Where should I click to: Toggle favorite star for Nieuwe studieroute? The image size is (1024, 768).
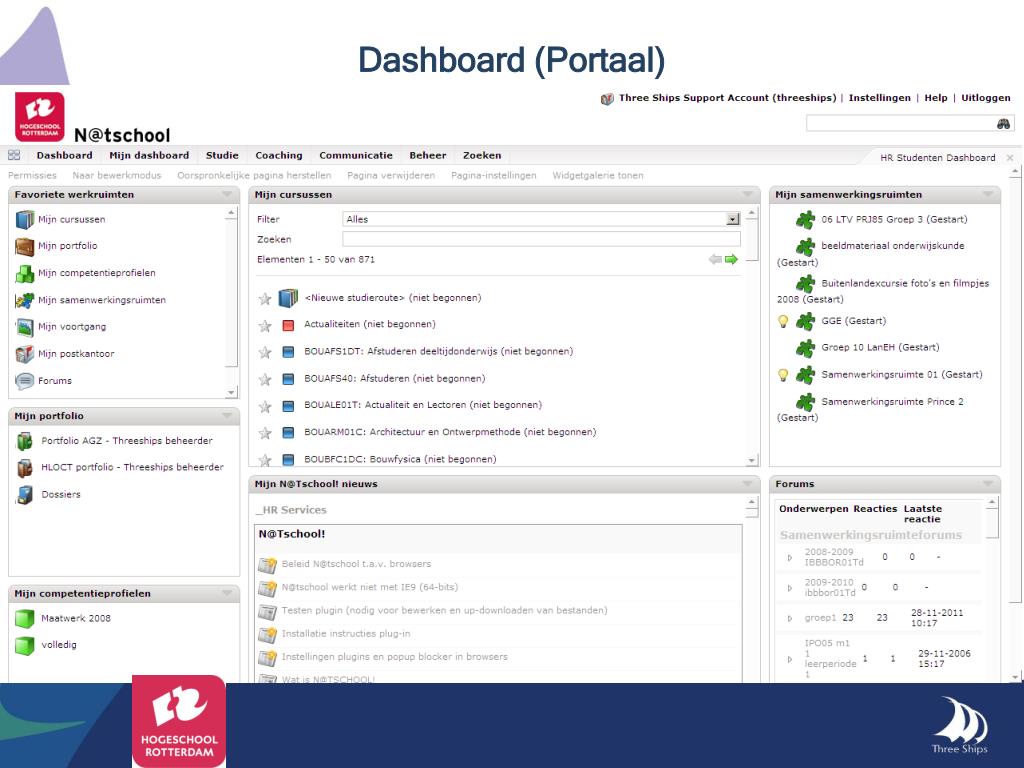click(x=264, y=299)
